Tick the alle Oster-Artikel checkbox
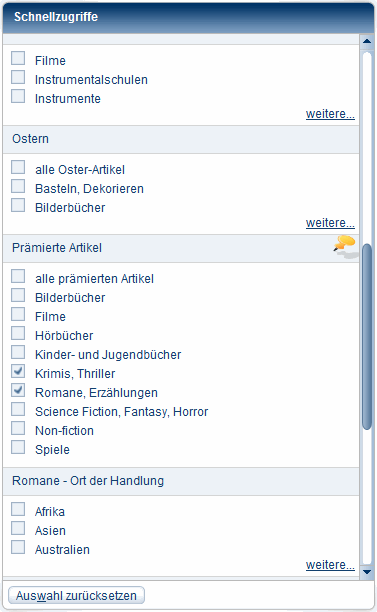 pyautogui.click(x=18, y=168)
